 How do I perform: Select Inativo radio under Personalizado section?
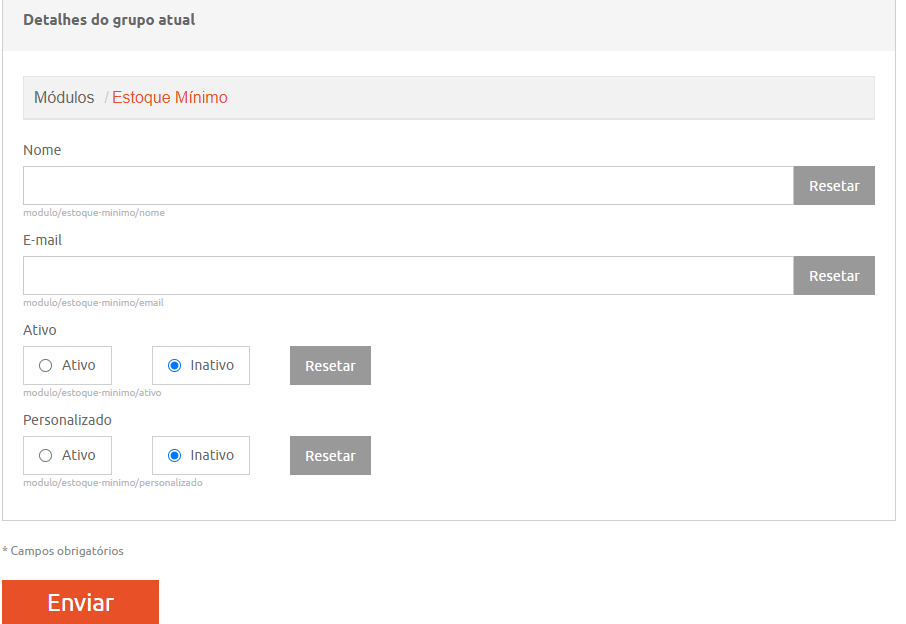[x=174, y=456]
